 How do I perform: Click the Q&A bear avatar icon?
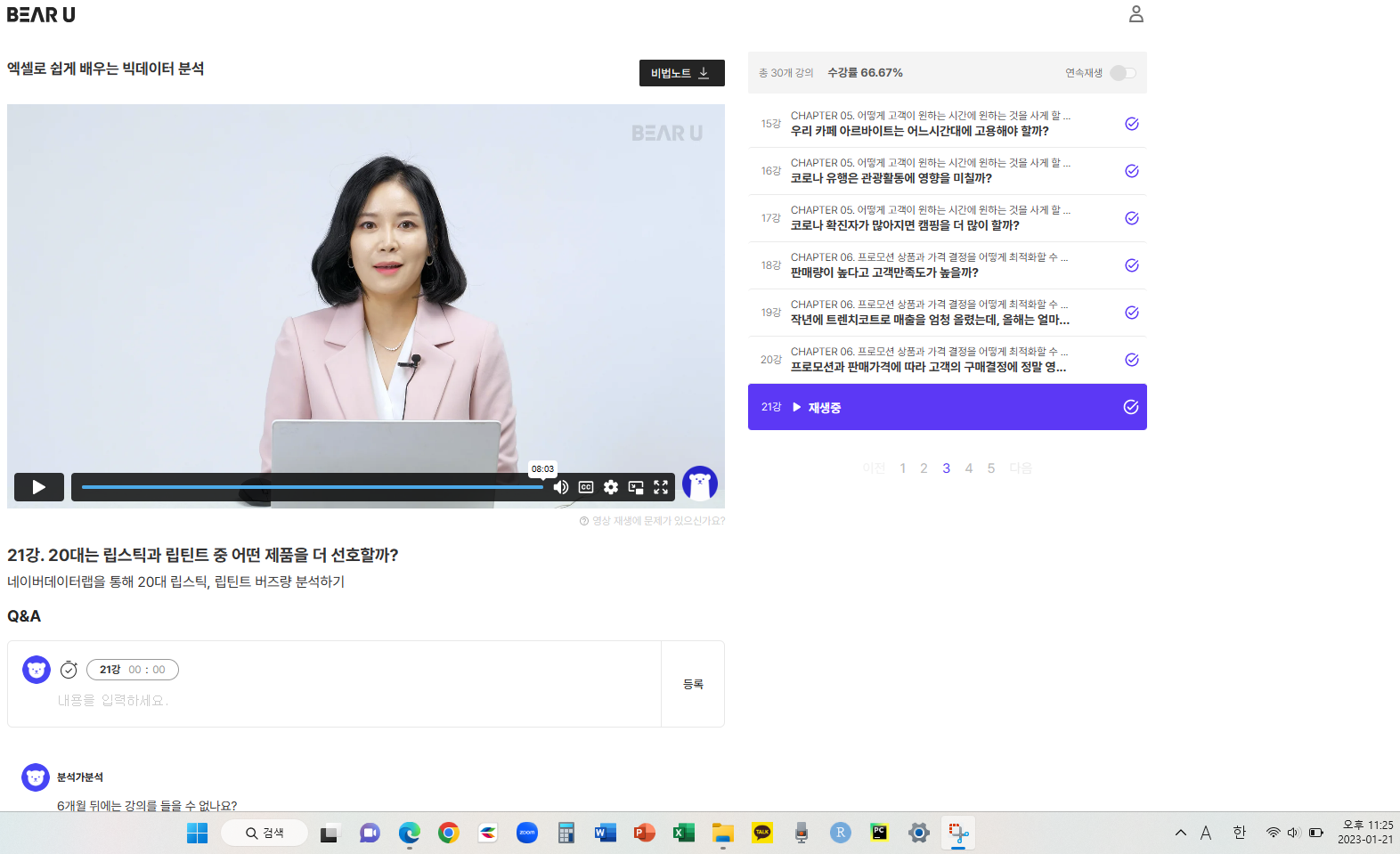point(37,670)
